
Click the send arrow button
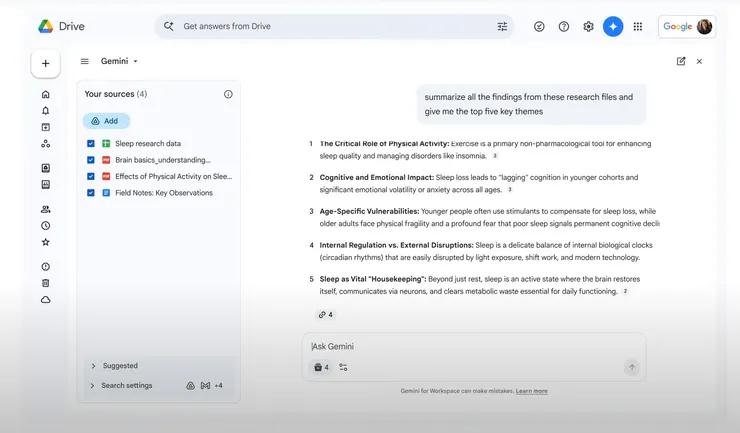pos(632,367)
